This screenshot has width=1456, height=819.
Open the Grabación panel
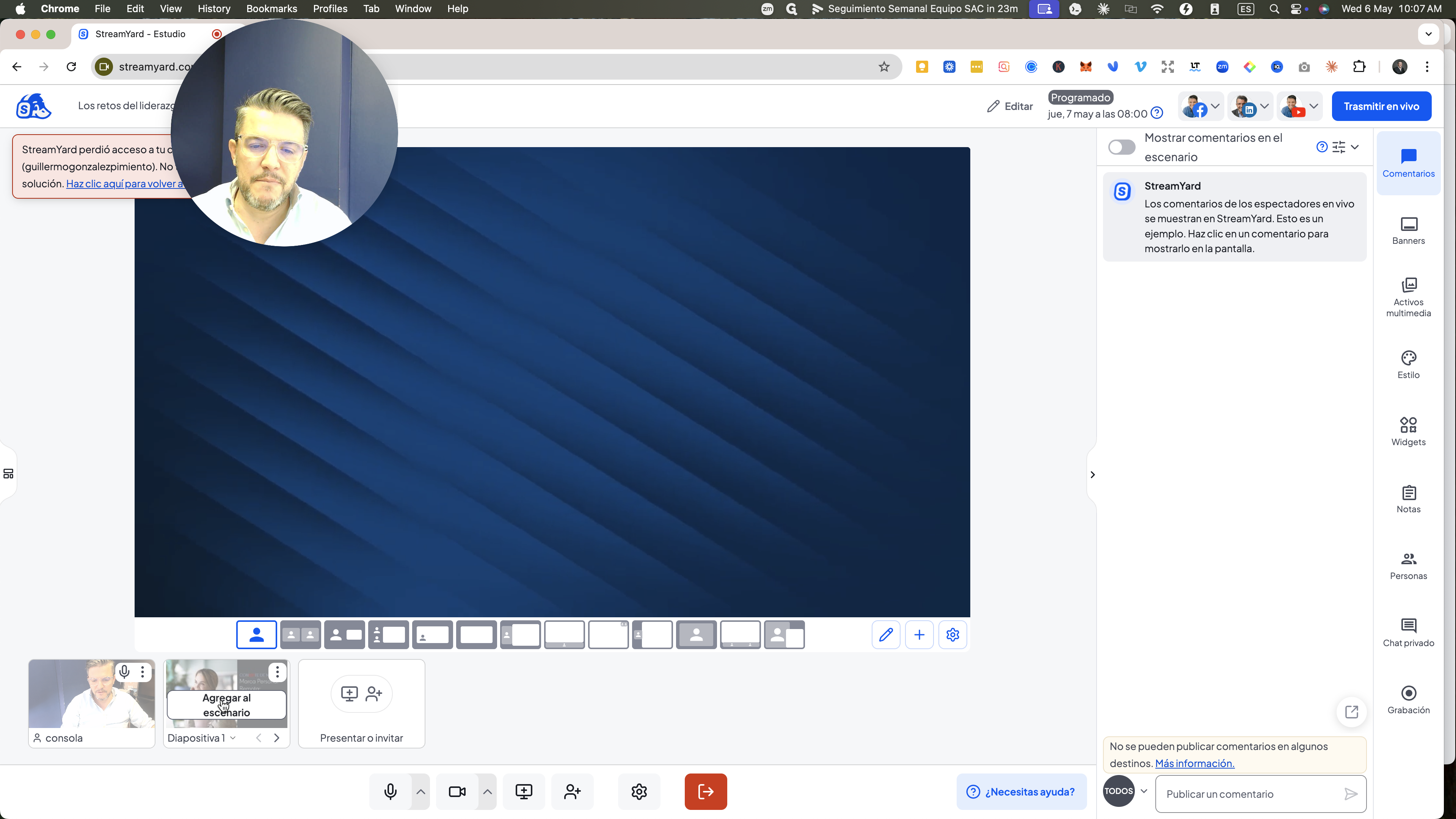point(1408,700)
